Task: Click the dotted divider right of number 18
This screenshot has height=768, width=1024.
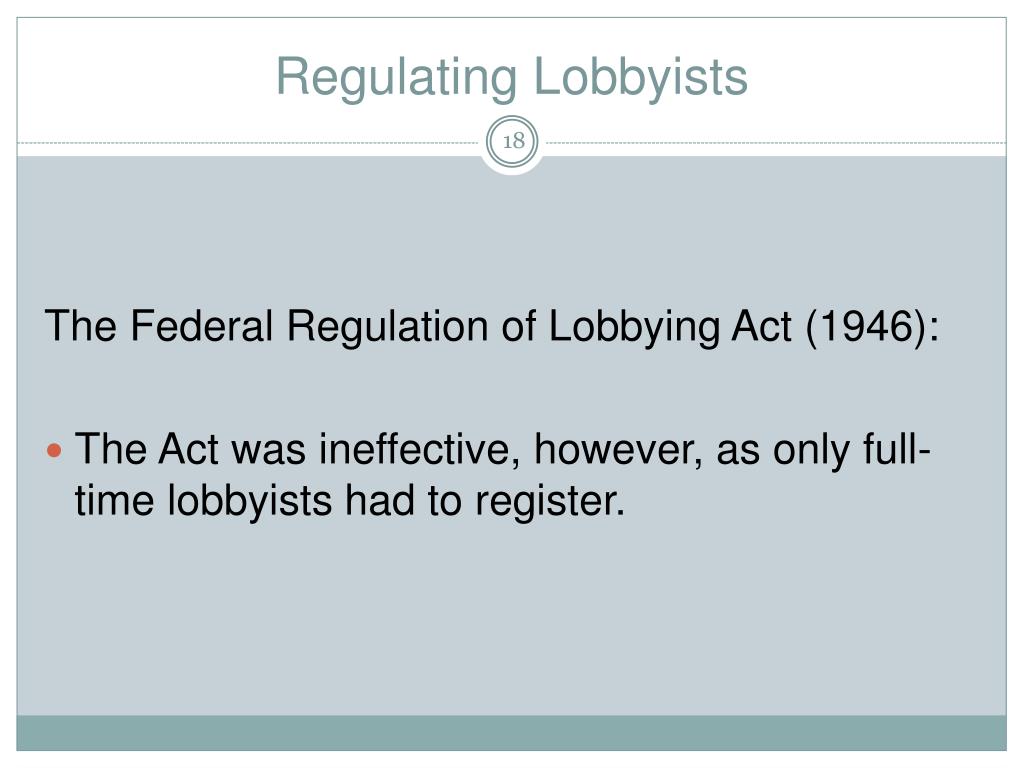Action: click(773, 142)
